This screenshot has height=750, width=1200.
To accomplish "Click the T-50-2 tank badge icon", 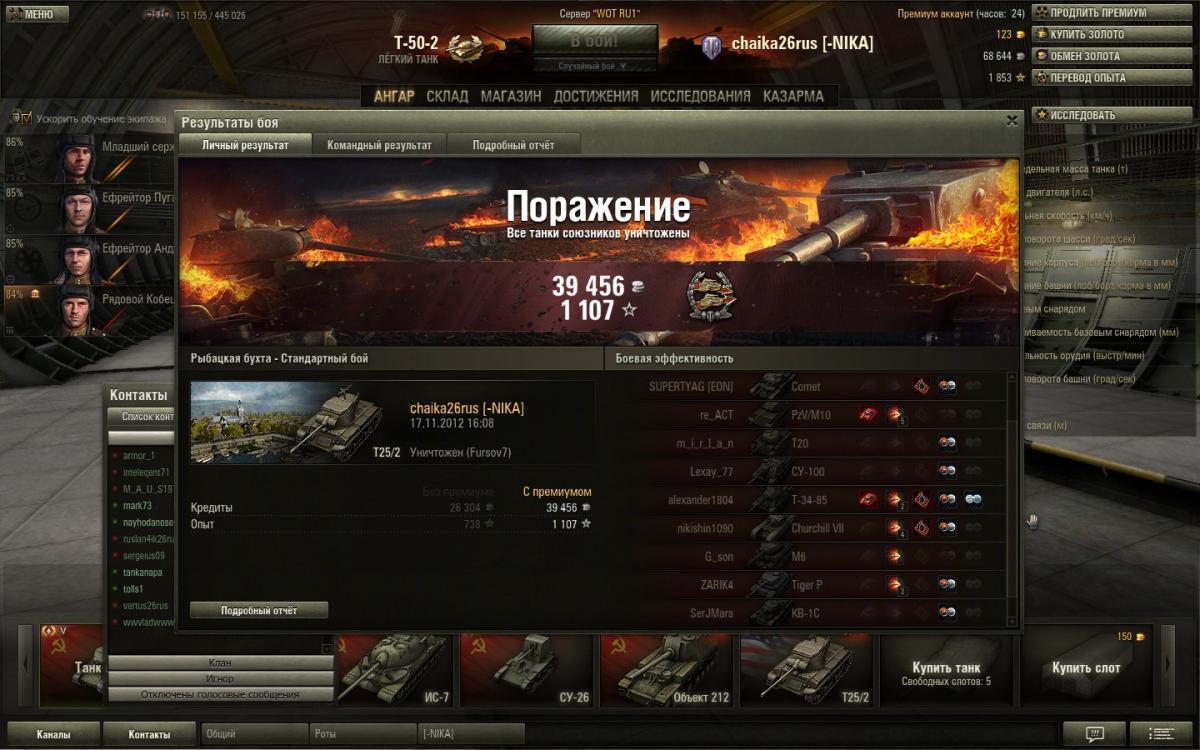I will 466,48.
